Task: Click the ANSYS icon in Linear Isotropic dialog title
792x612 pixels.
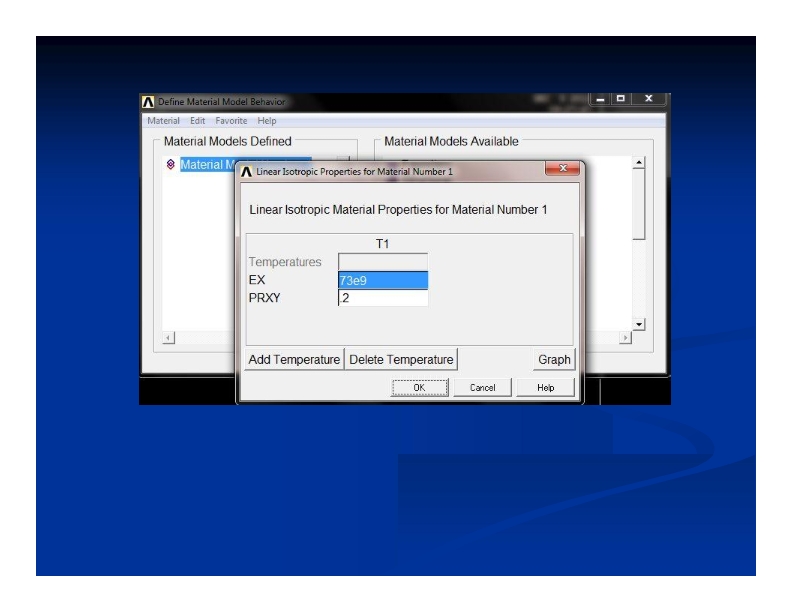Action: tap(246, 172)
